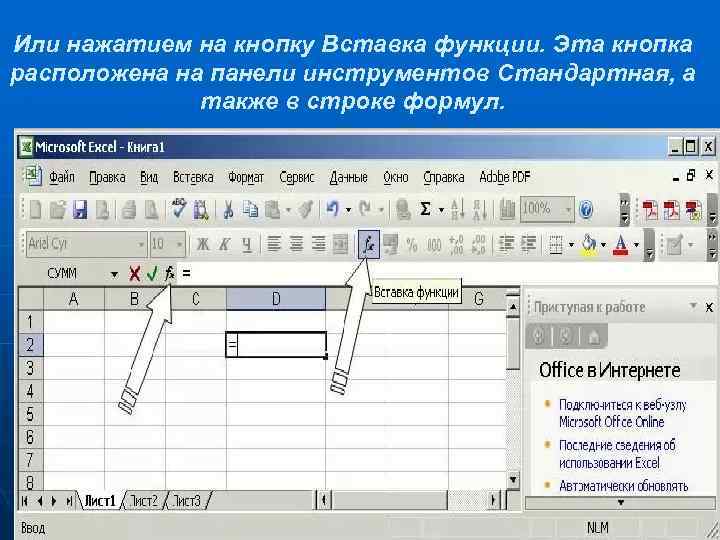
Task: Open the Сервис menu
Action: point(297,177)
